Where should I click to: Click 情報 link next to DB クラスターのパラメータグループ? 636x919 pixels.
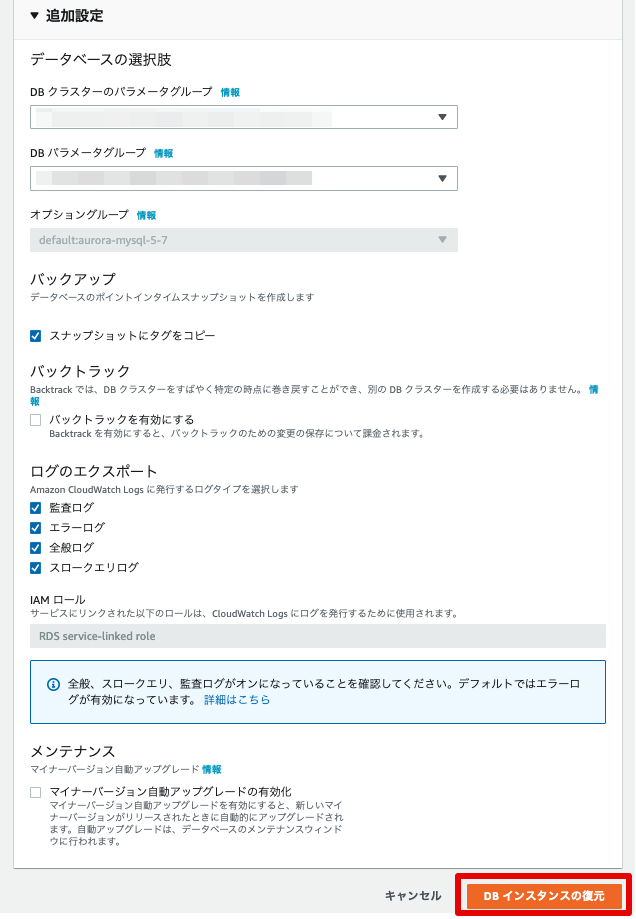tap(230, 92)
